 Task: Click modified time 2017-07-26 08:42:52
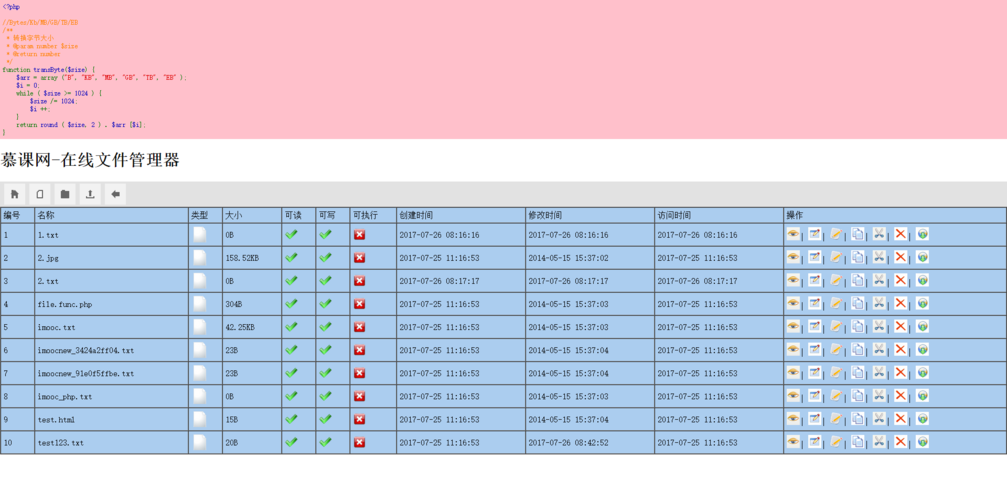[x=568, y=443]
